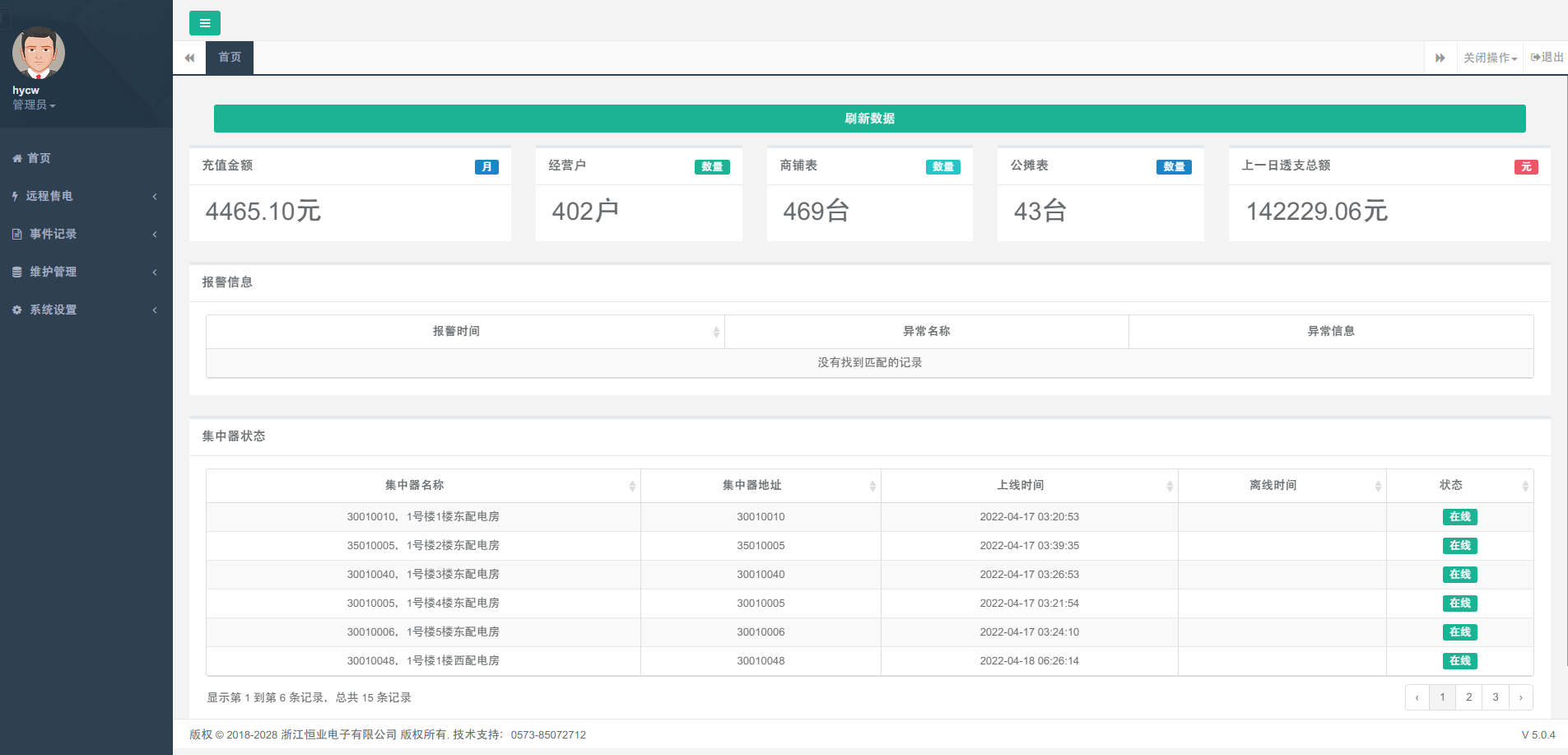The width and height of the screenshot is (1568, 755).
Task: Open 事件记录 via its document icon
Action: [x=16, y=234]
